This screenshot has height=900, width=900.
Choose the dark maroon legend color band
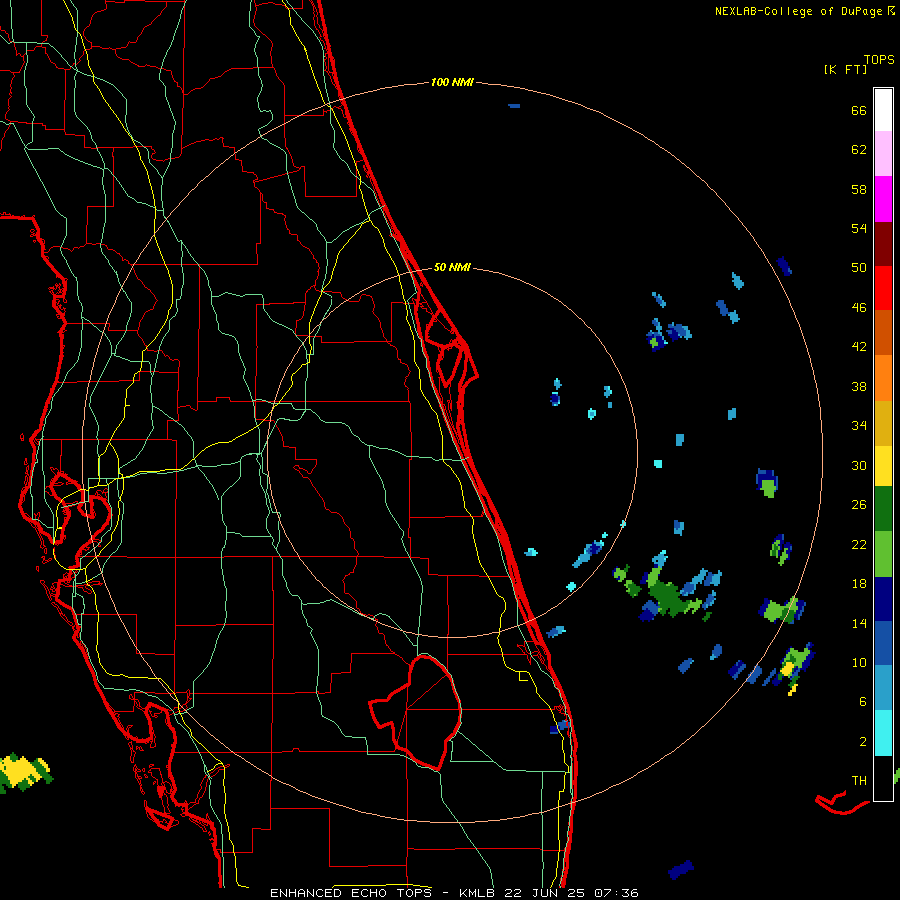pos(883,243)
